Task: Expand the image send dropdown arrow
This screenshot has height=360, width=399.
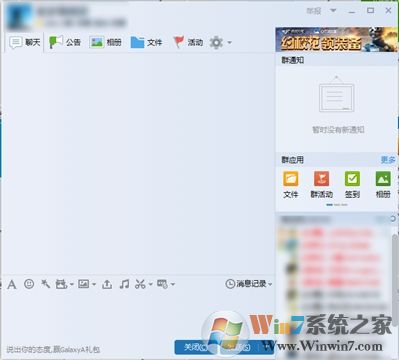Action: coord(94,284)
